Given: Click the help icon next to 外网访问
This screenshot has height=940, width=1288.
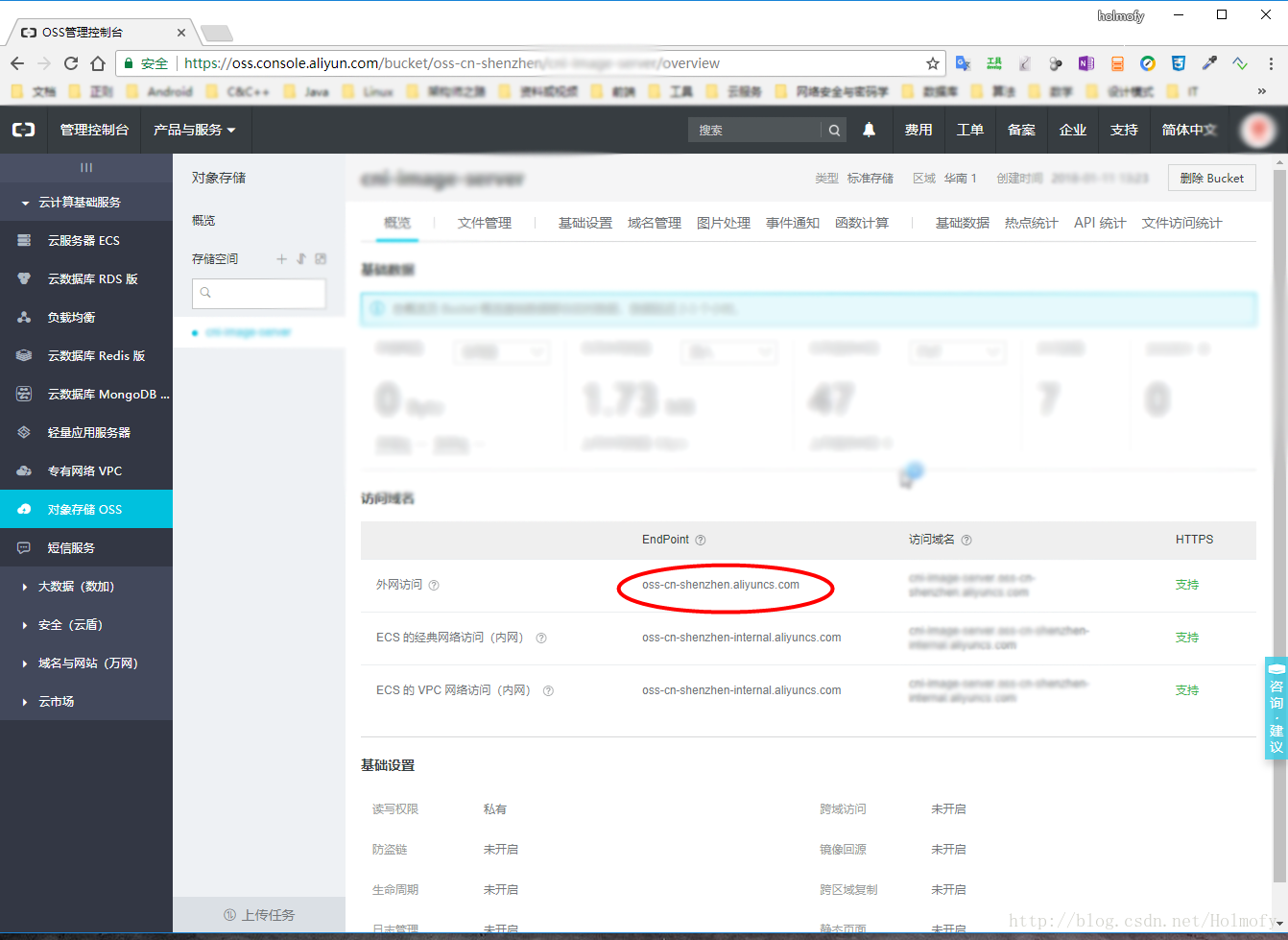Looking at the screenshot, I should point(434,585).
